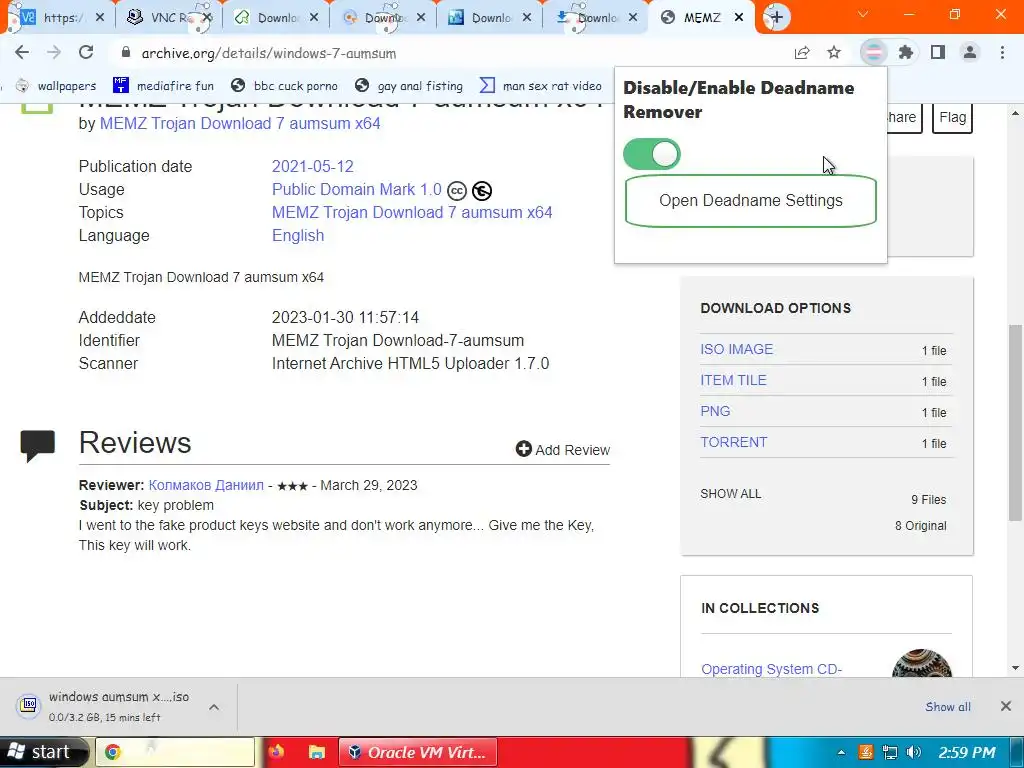
Task: Click the address bar URL
Action: [x=269, y=54]
